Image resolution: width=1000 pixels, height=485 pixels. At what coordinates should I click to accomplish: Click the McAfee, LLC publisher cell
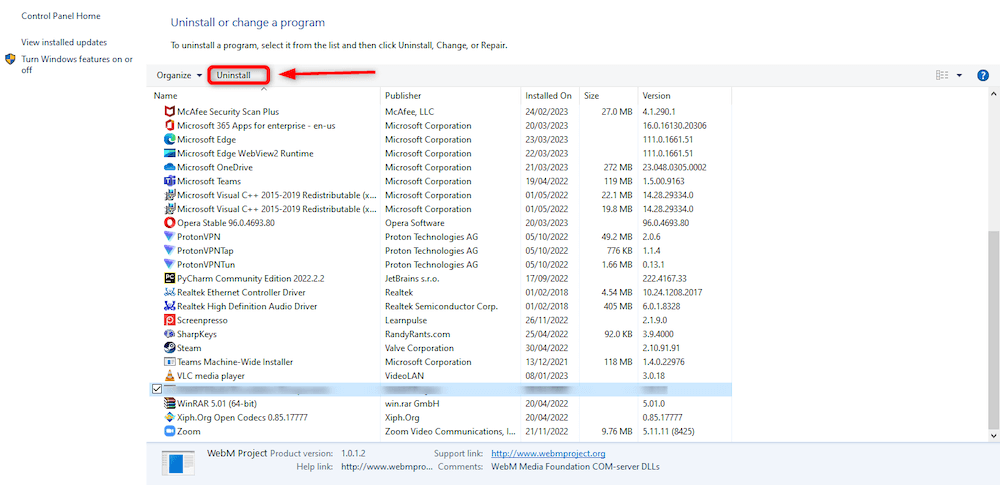(x=409, y=112)
